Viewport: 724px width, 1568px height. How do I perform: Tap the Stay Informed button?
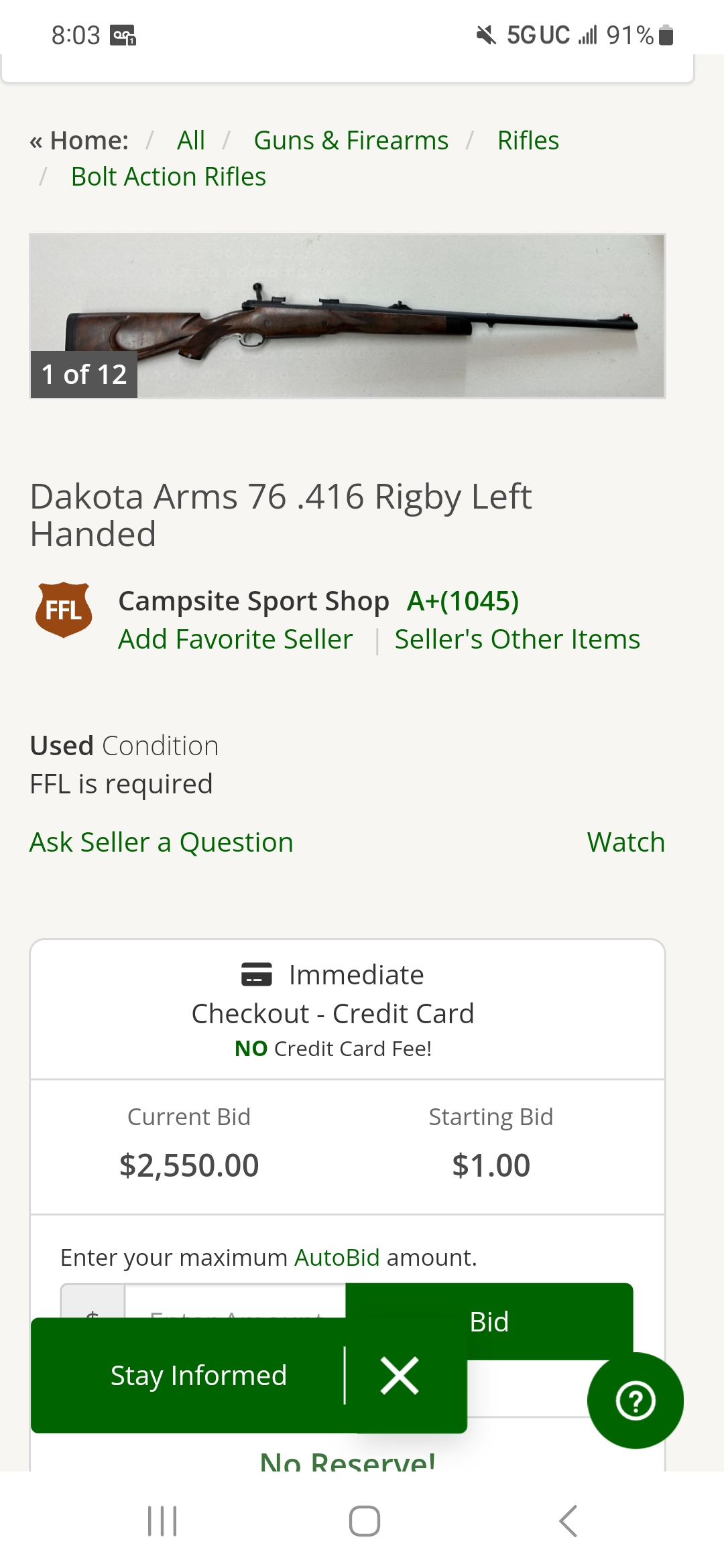tap(198, 1376)
